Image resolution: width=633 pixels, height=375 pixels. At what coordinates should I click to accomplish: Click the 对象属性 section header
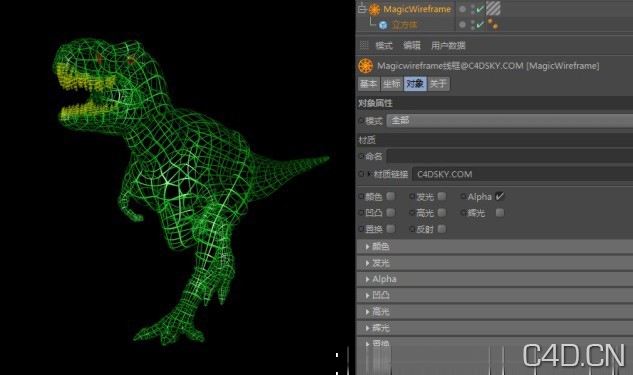[x=495, y=103]
